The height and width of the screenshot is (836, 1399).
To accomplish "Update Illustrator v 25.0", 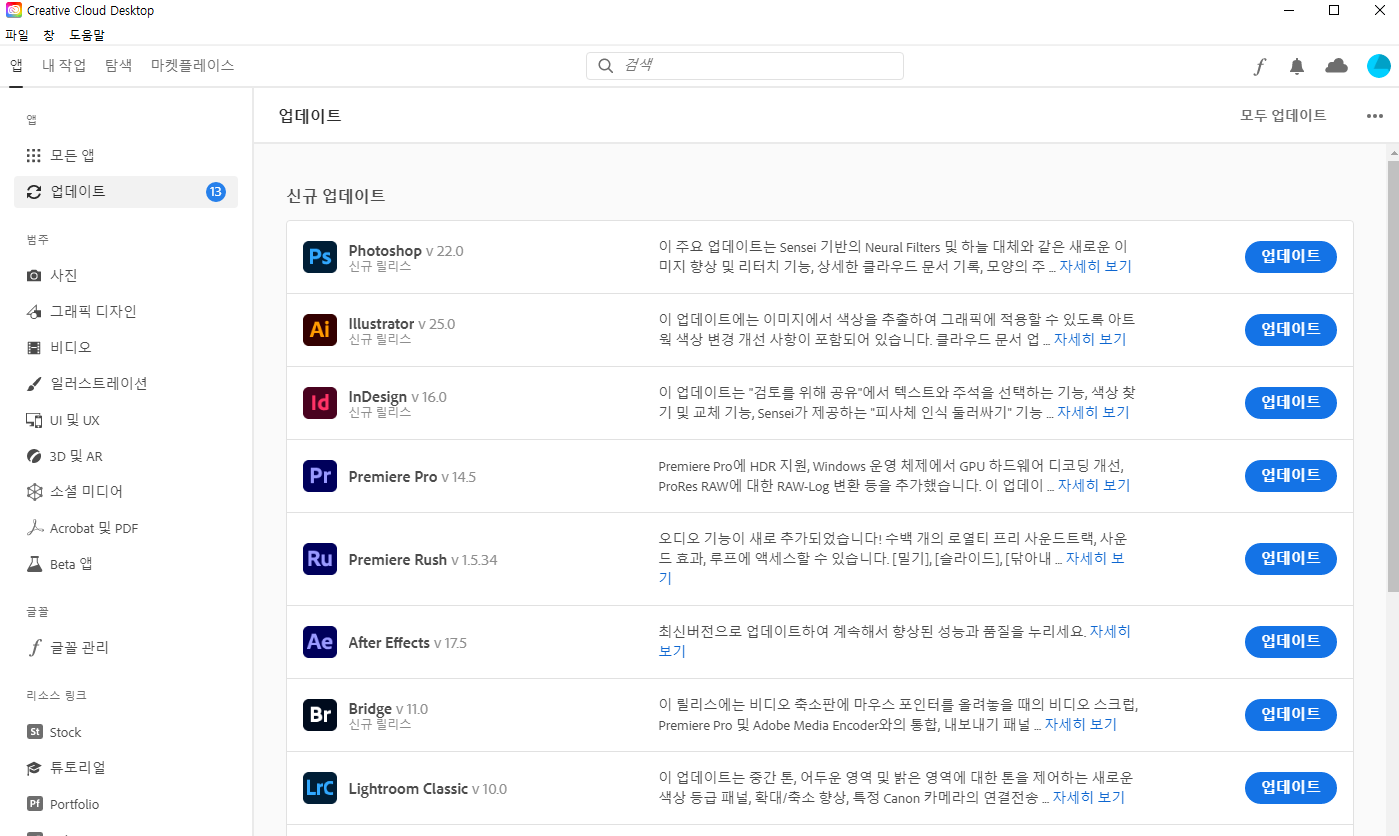I will click(x=1291, y=330).
